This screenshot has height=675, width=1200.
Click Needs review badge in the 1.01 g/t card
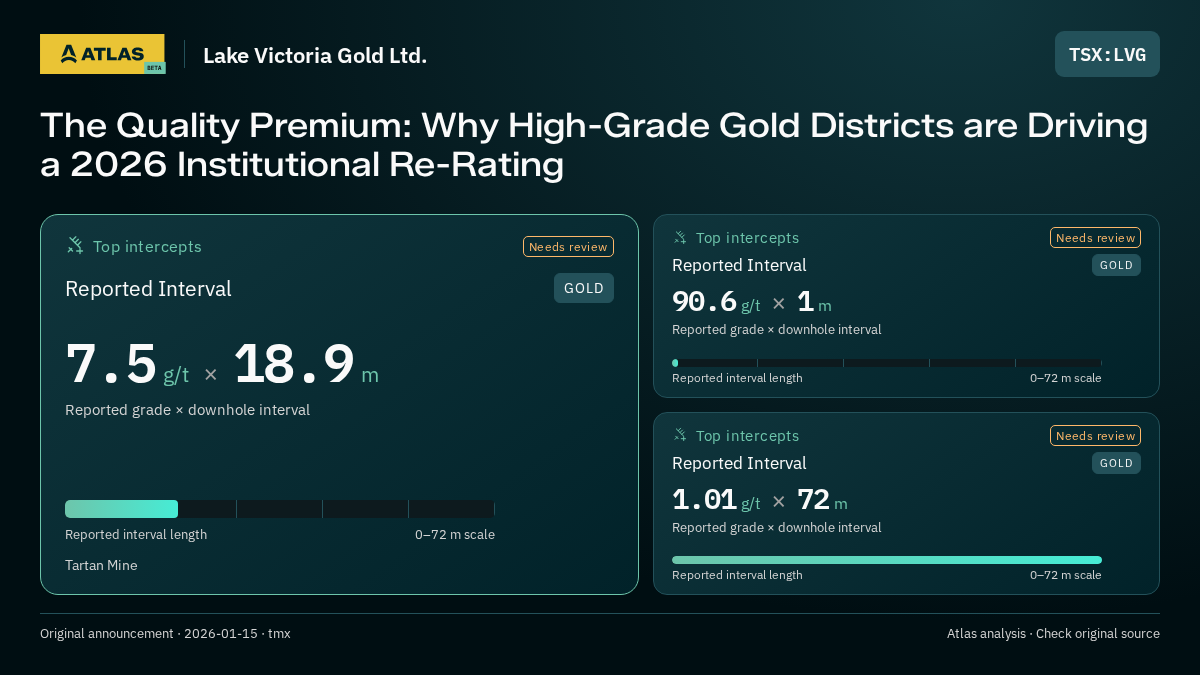coord(1095,436)
